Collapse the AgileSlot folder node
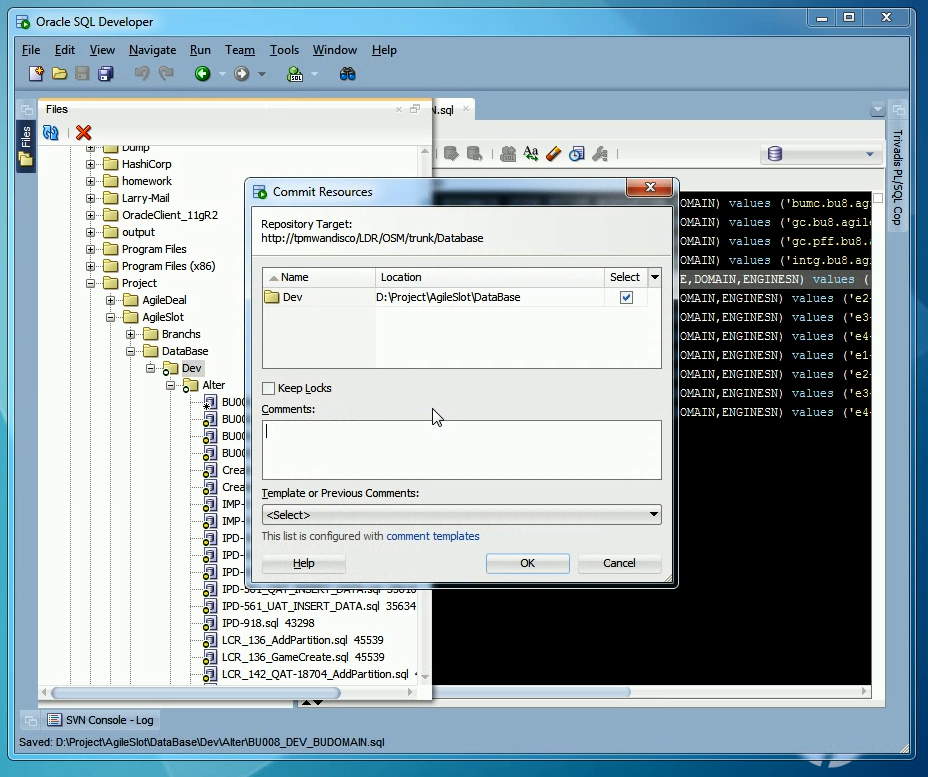The height and width of the screenshot is (777, 928). pyautogui.click(x=111, y=317)
